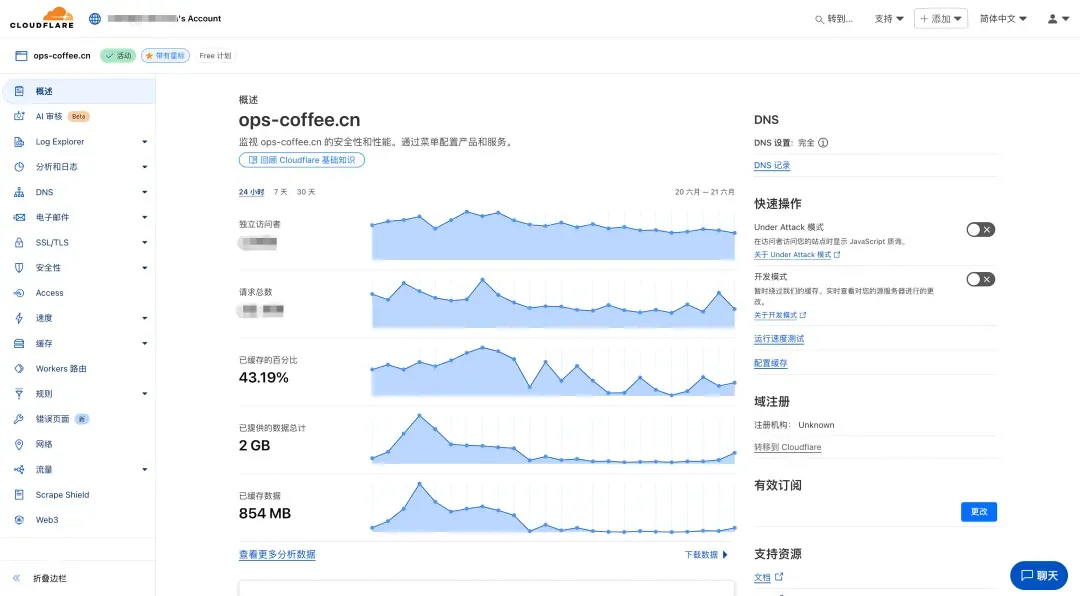Click the Workers 路由 icon
This screenshot has height=596, width=1080.
pyautogui.click(x=19, y=369)
